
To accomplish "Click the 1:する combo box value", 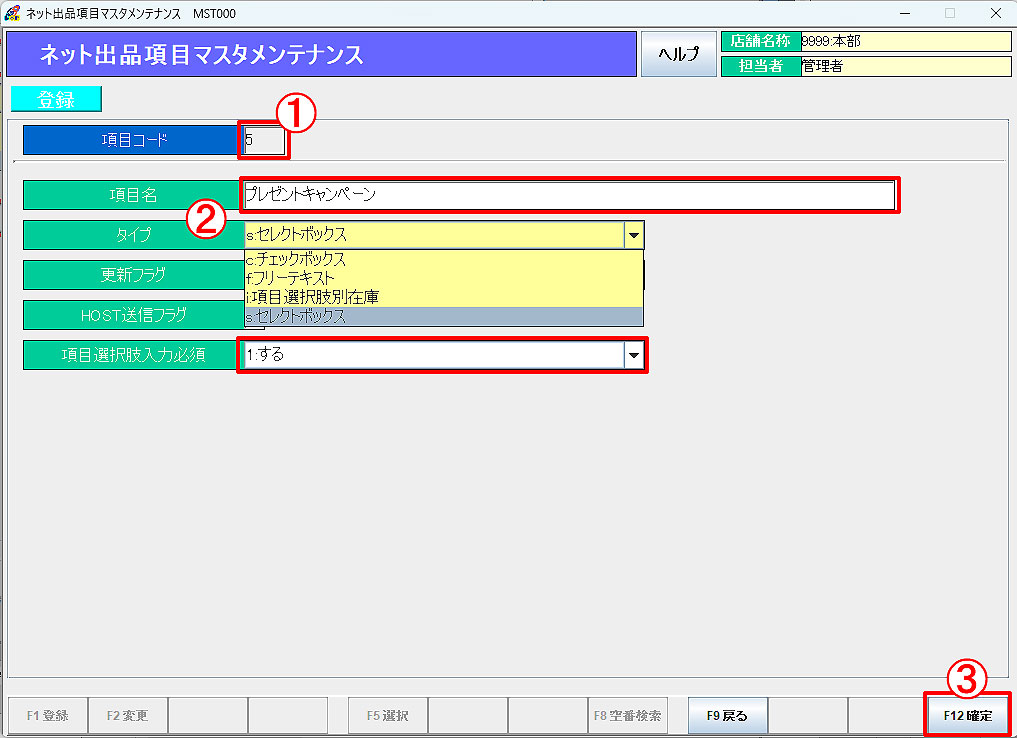I will click(x=434, y=355).
